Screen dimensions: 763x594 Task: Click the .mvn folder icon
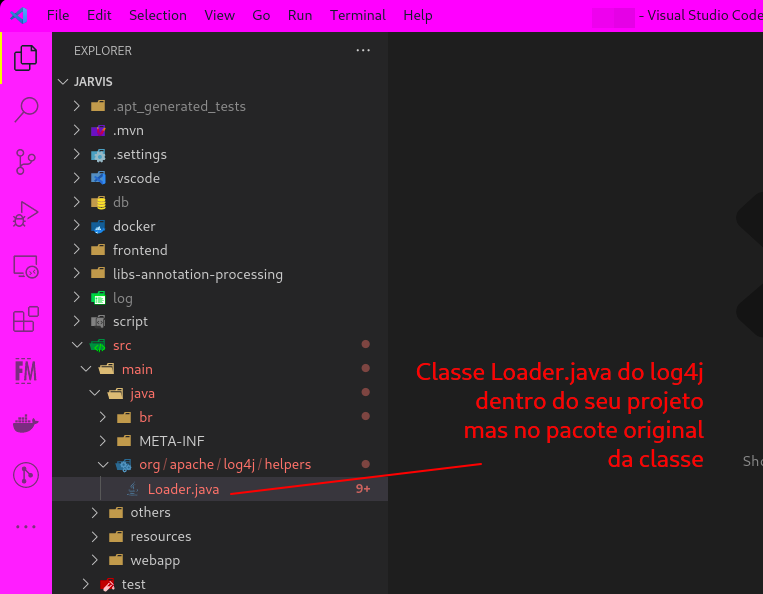[98, 130]
